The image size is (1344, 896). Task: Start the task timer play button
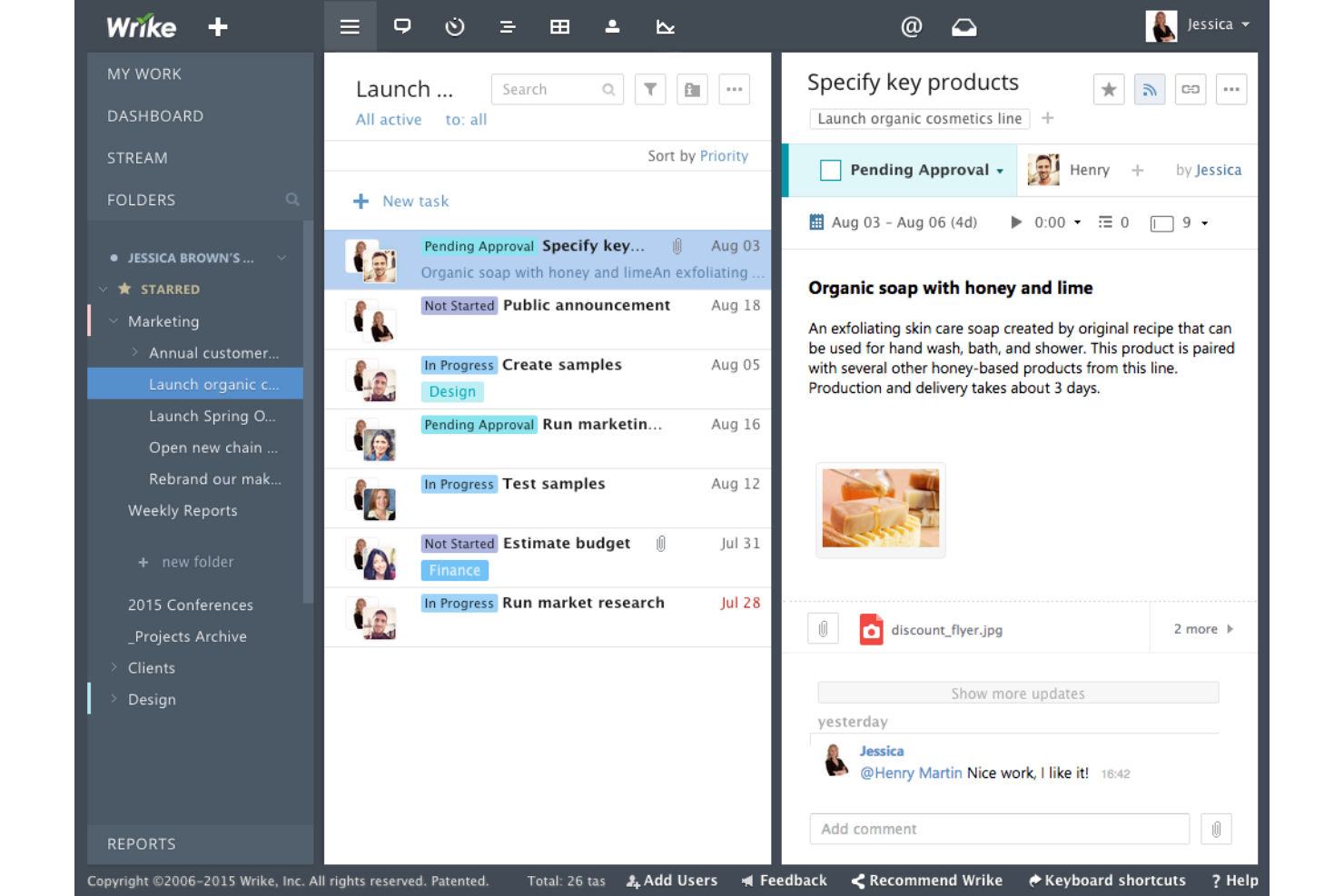pos(1016,222)
